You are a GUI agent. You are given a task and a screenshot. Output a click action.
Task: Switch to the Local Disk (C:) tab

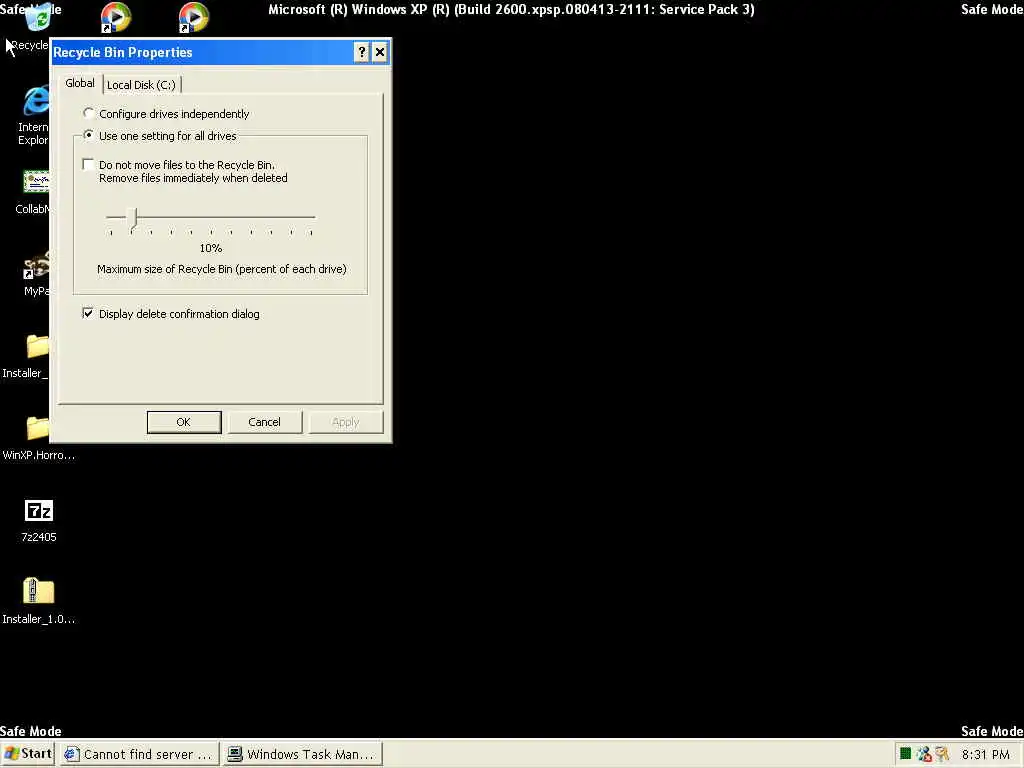point(141,85)
